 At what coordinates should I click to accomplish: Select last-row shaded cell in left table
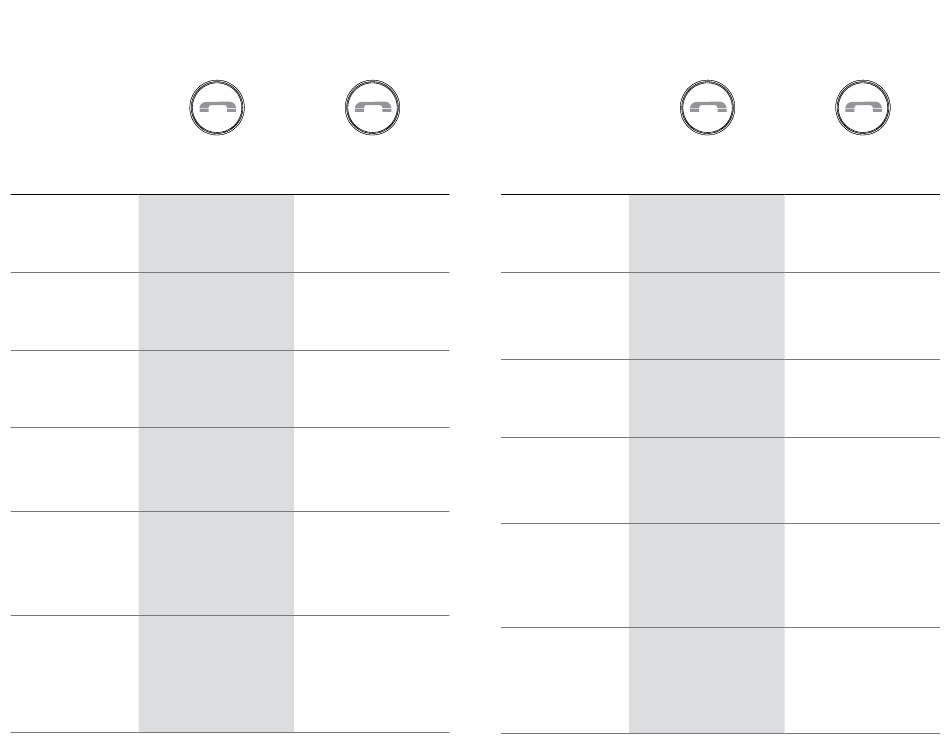tap(216, 674)
